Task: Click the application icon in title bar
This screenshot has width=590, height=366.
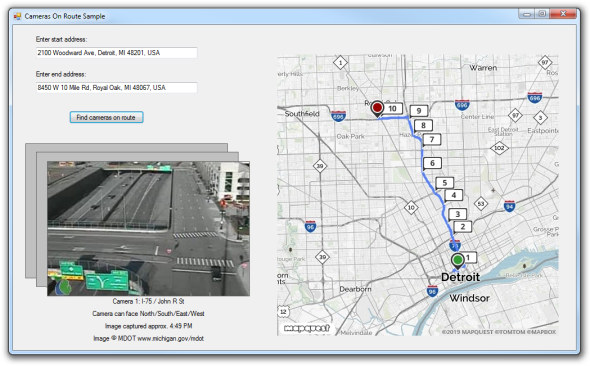Action: pos(17,16)
